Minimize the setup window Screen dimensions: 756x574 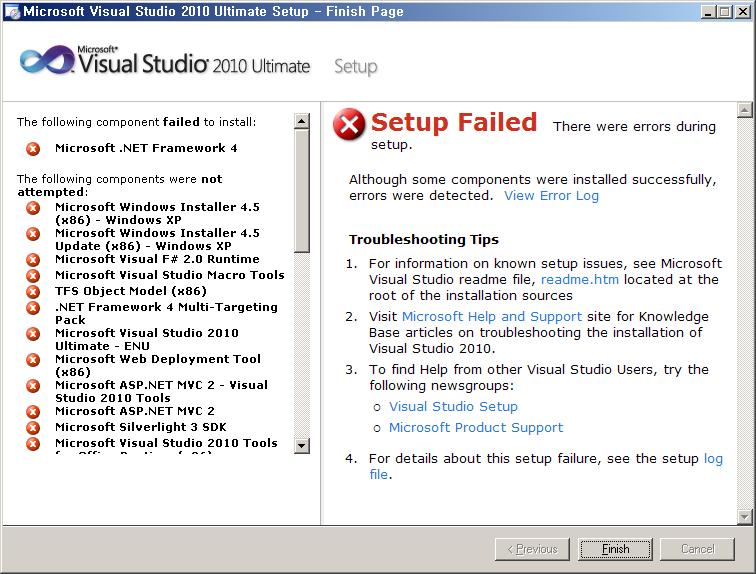point(707,12)
